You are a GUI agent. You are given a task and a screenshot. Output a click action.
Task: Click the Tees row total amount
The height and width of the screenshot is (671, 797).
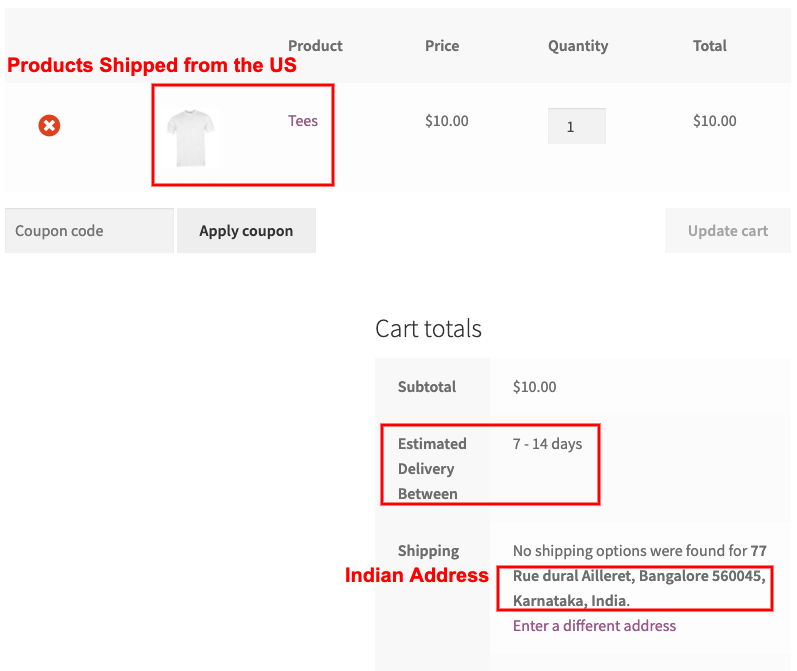pos(715,121)
